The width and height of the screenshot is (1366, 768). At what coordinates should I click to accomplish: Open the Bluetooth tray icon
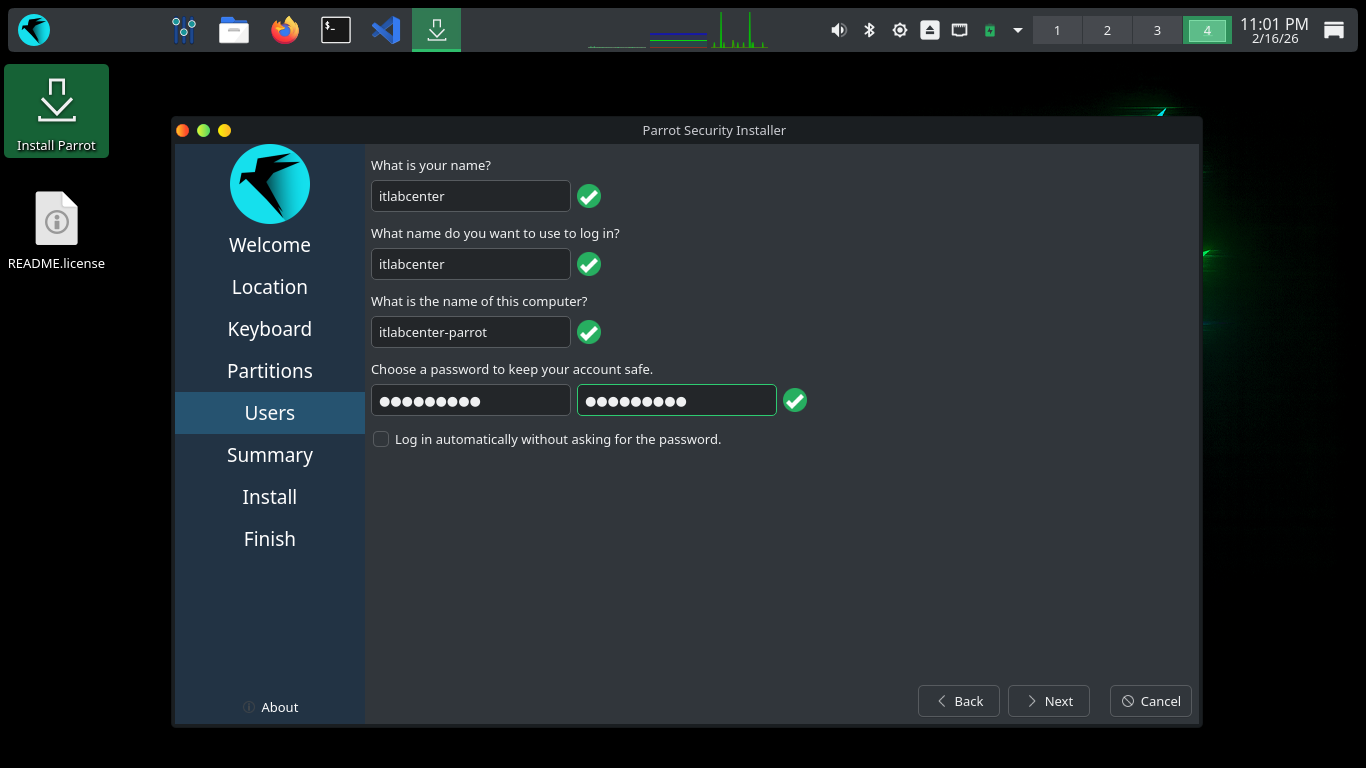pyautogui.click(x=869, y=30)
